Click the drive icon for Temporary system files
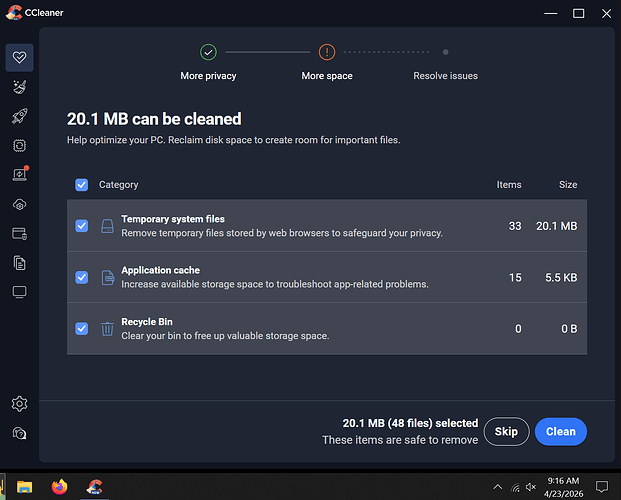The image size is (621, 500). click(107, 226)
